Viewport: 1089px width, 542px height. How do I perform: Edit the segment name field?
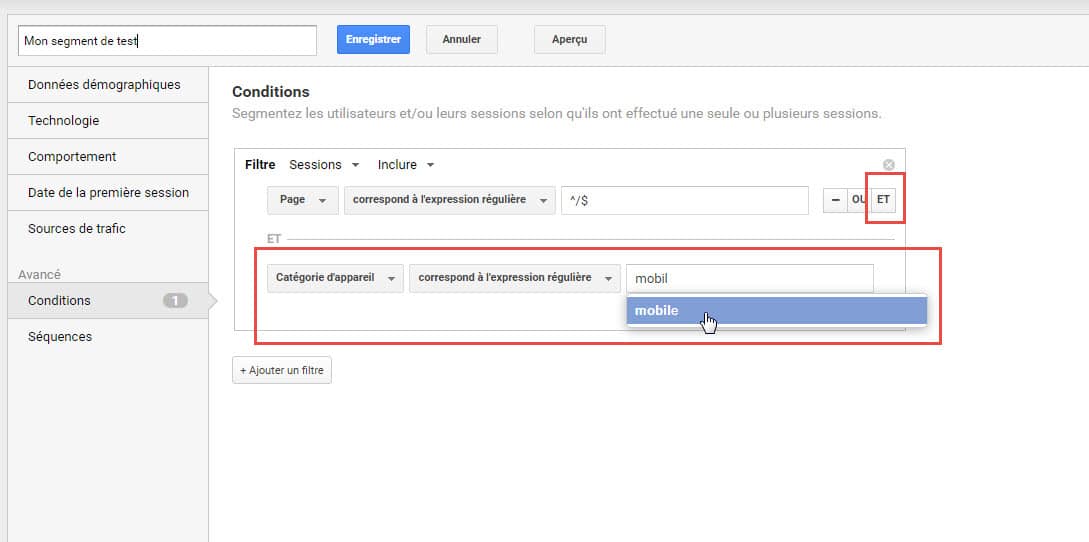pyautogui.click(x=167, y=40)
